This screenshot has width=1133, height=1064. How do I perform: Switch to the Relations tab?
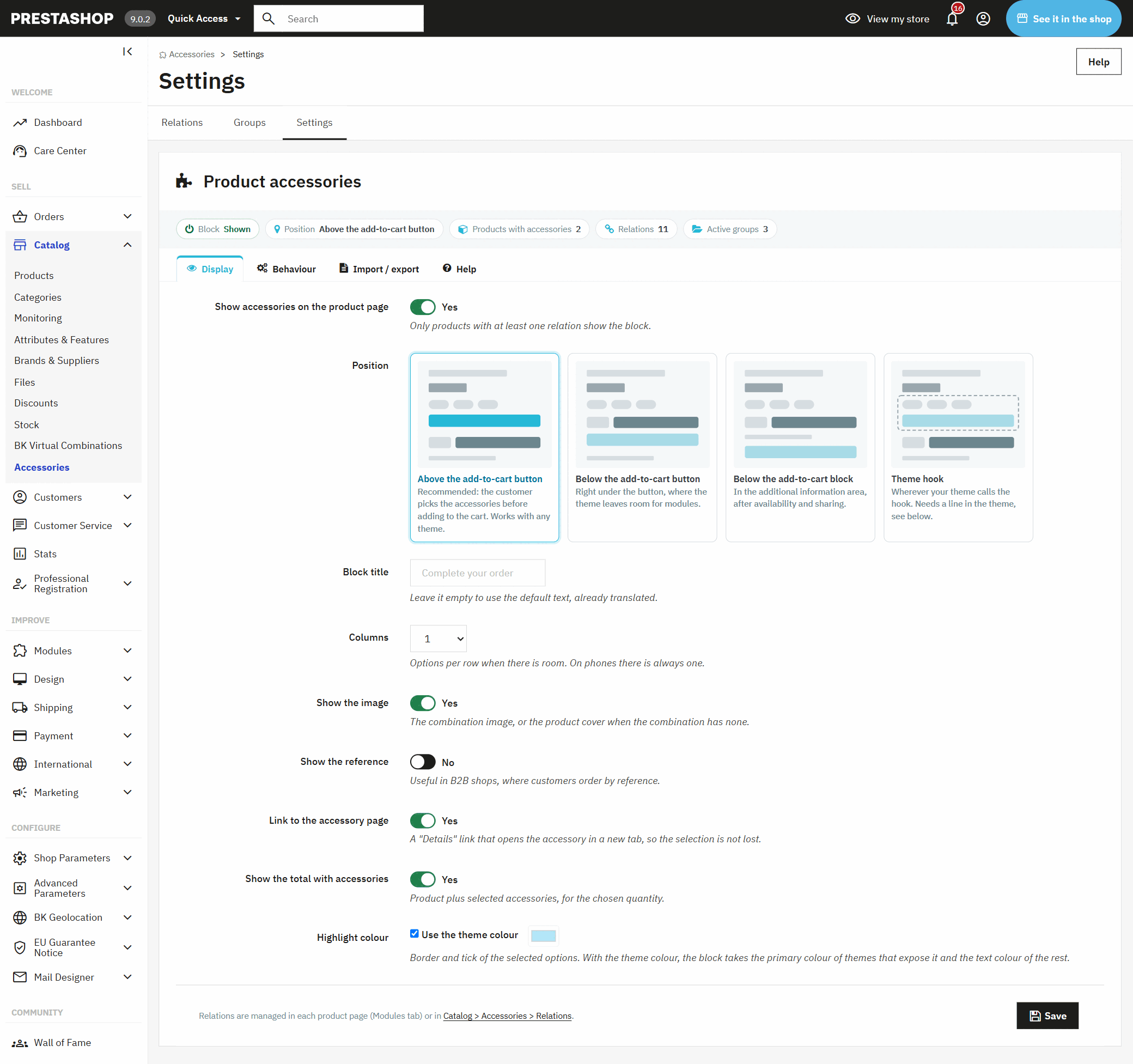tap(182, 123)
